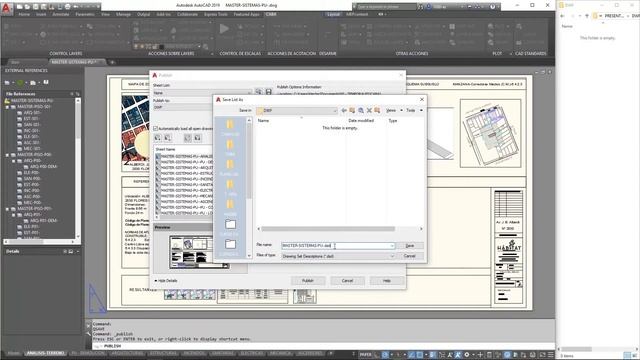Select MEC-P00 in File References tree
Image resolution: width=640 pixels, height=360 pixels.
32,202
